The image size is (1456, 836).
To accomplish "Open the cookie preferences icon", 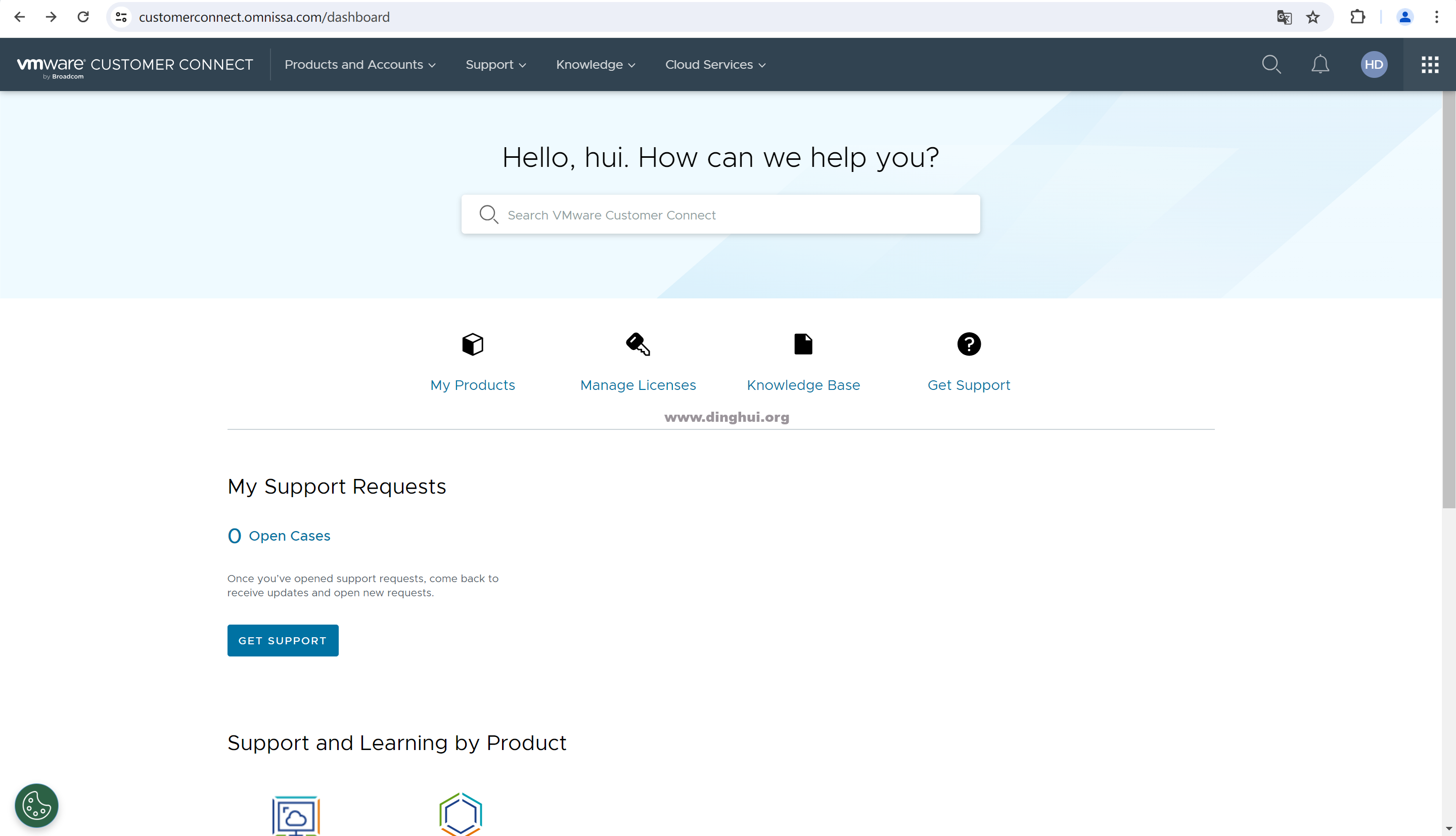I will pyautogui.click(x=37, y=805).
